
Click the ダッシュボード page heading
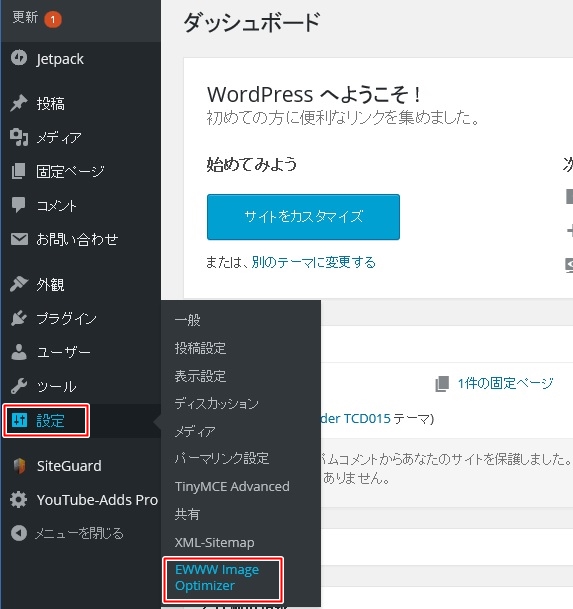click(251, 22)
